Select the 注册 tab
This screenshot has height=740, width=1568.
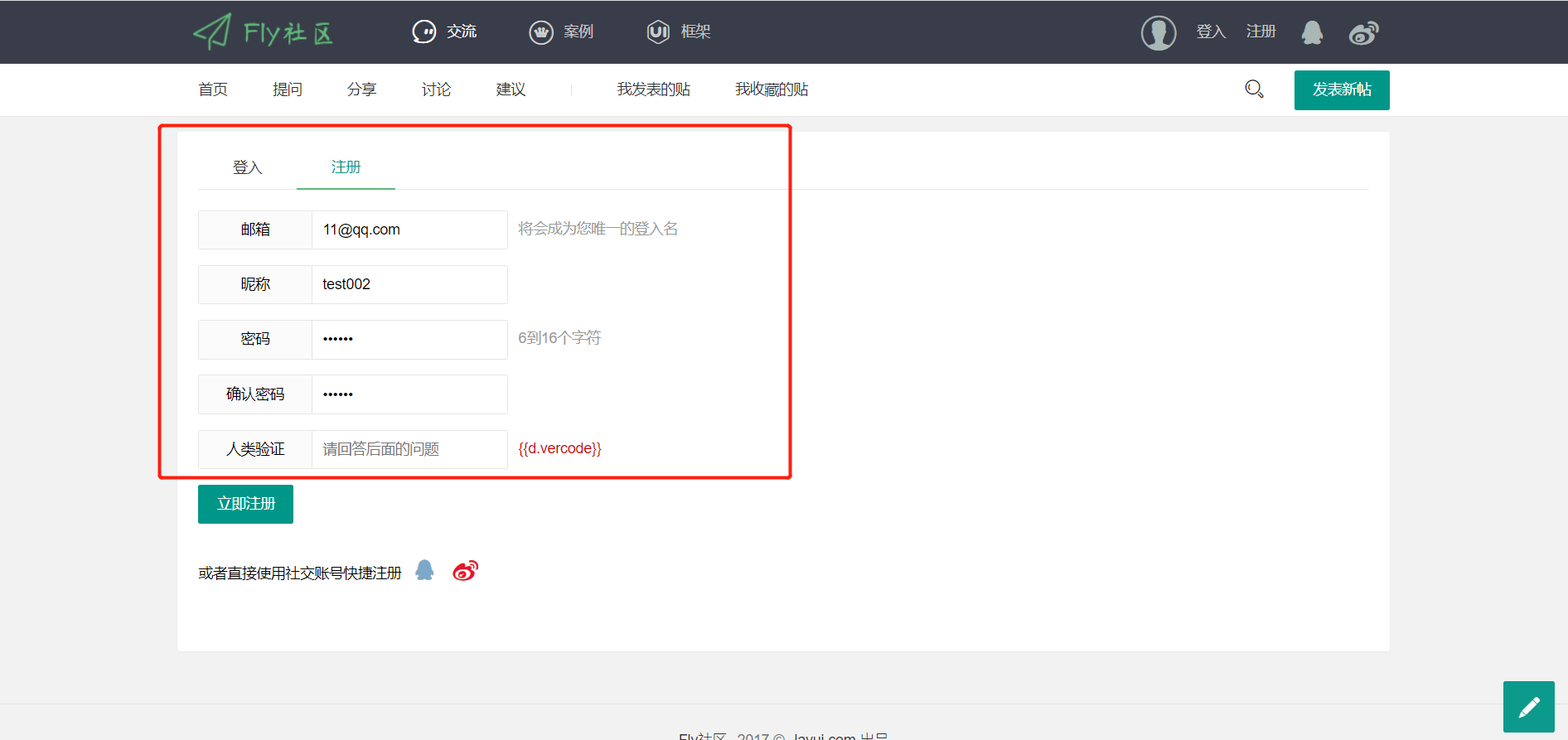click(x=346, y=167)
